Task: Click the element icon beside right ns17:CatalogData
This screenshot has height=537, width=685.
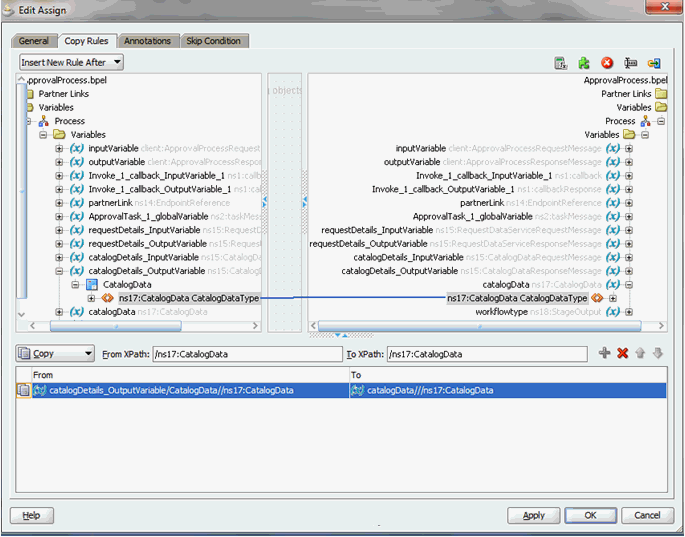Action: click(597, 298)
